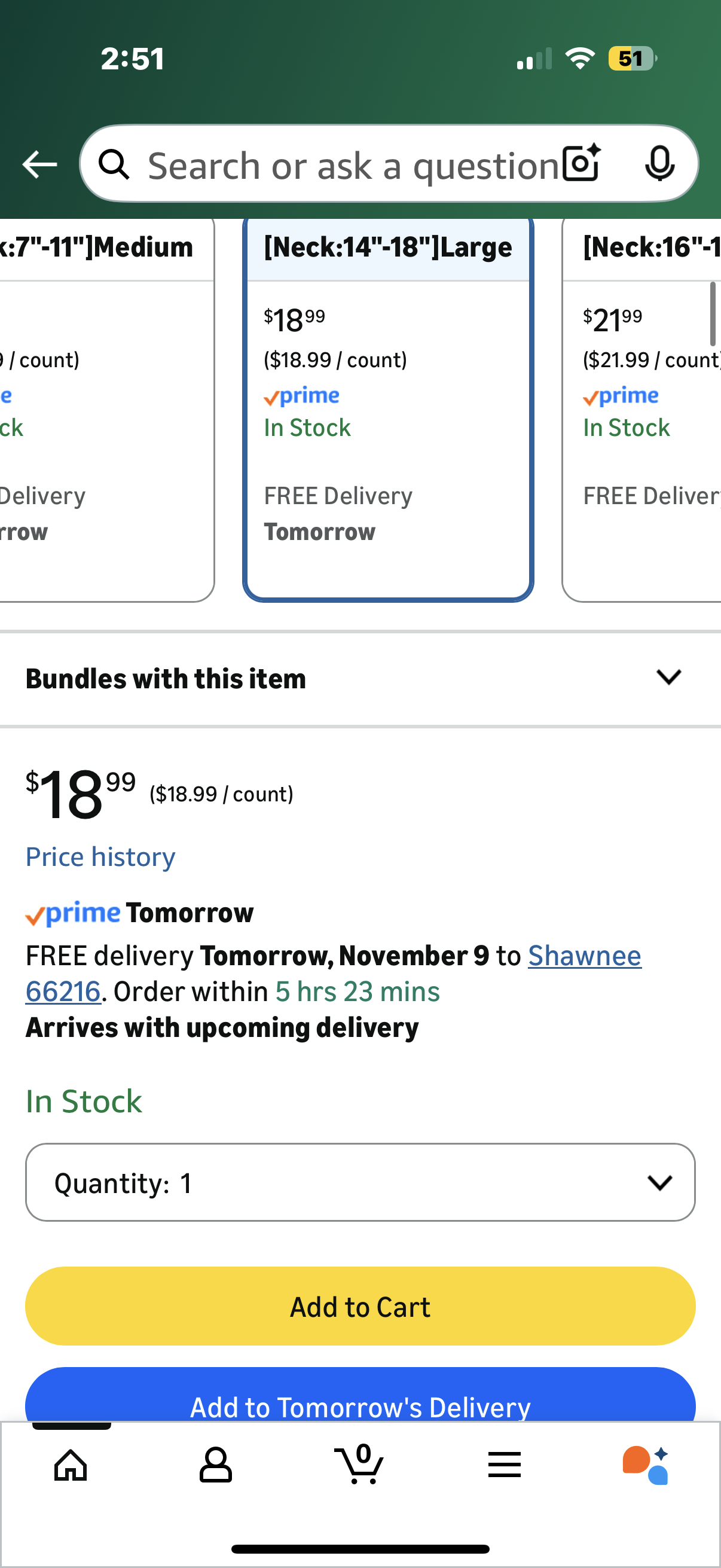Open the Quantity dropdown
This screenshot has height=1568, width=721.
[x=360, y=1182]
